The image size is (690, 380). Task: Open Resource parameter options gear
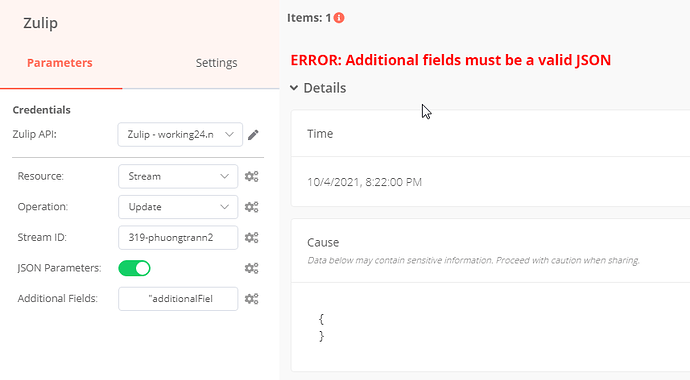252,176
